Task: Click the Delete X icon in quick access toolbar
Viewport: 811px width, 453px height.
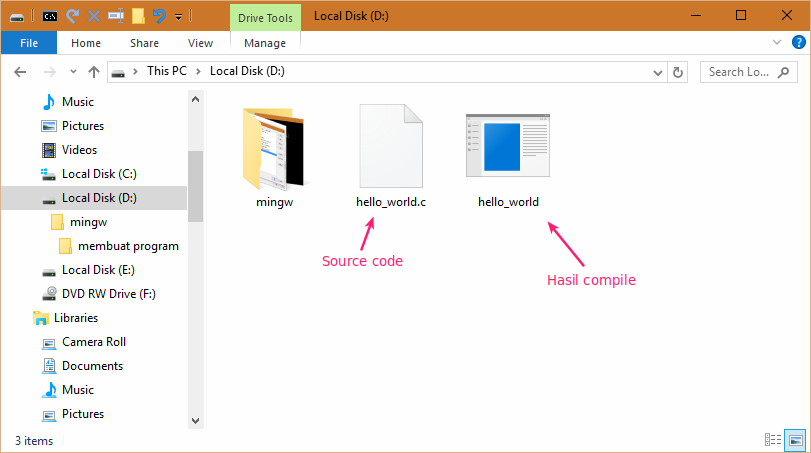Action: click(94, 17)
